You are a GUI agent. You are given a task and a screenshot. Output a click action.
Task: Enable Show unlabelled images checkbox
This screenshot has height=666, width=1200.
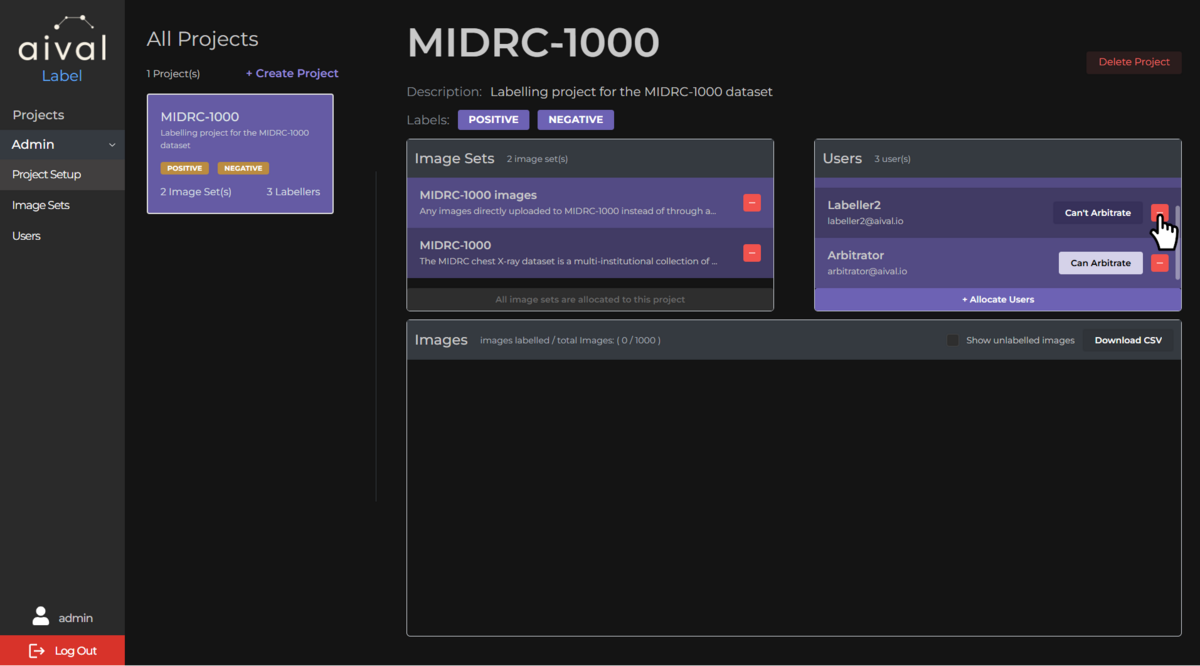point(953,340)
